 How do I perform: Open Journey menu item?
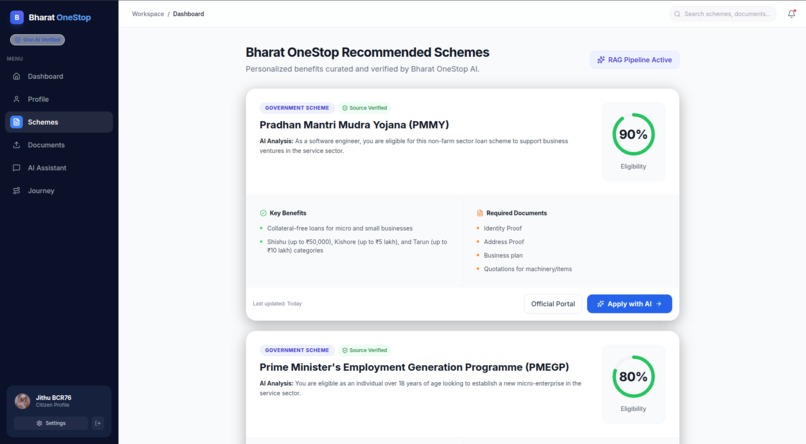(x=59, y=191)
